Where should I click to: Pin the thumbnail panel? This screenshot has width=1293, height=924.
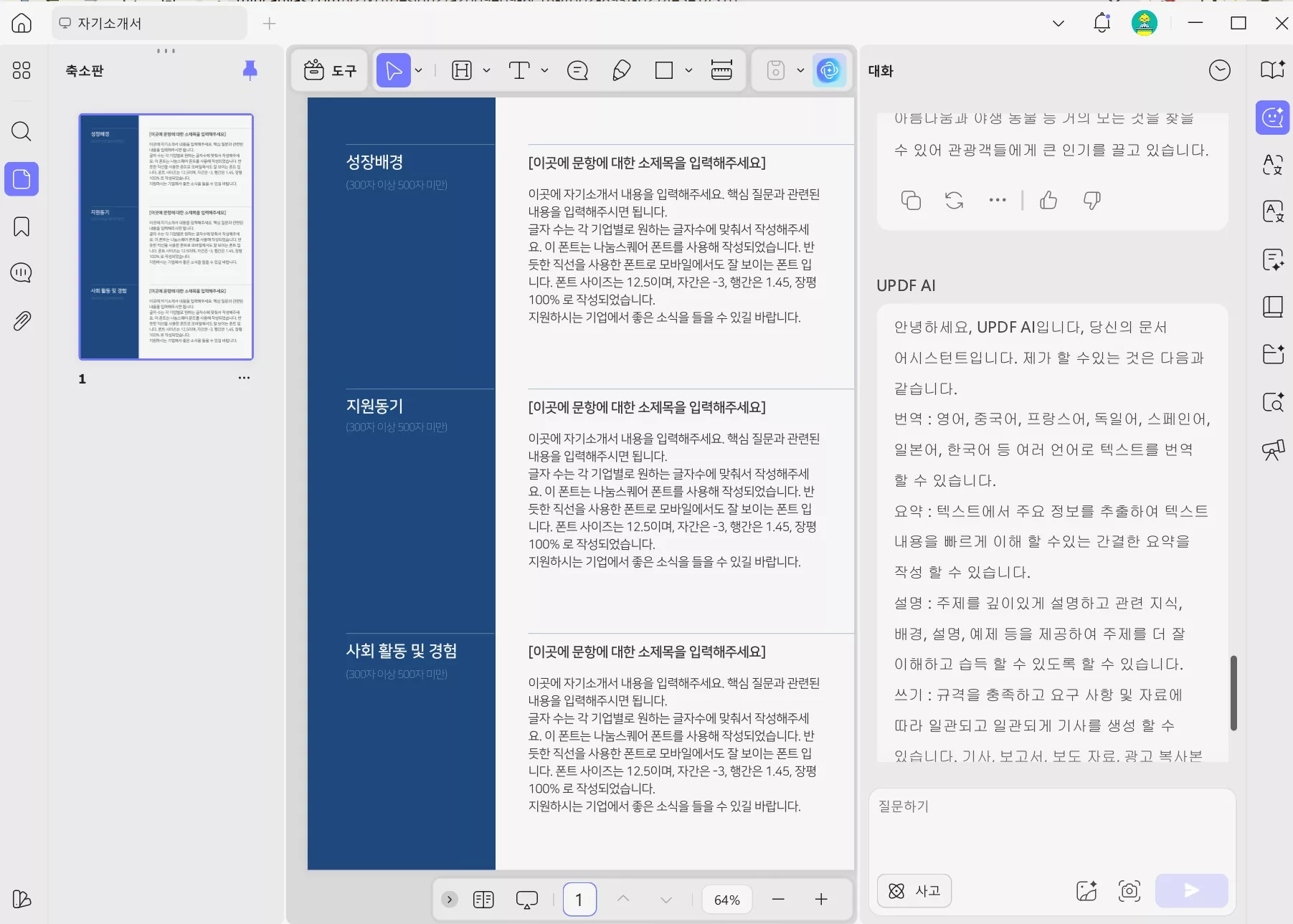tap(250, 70)
